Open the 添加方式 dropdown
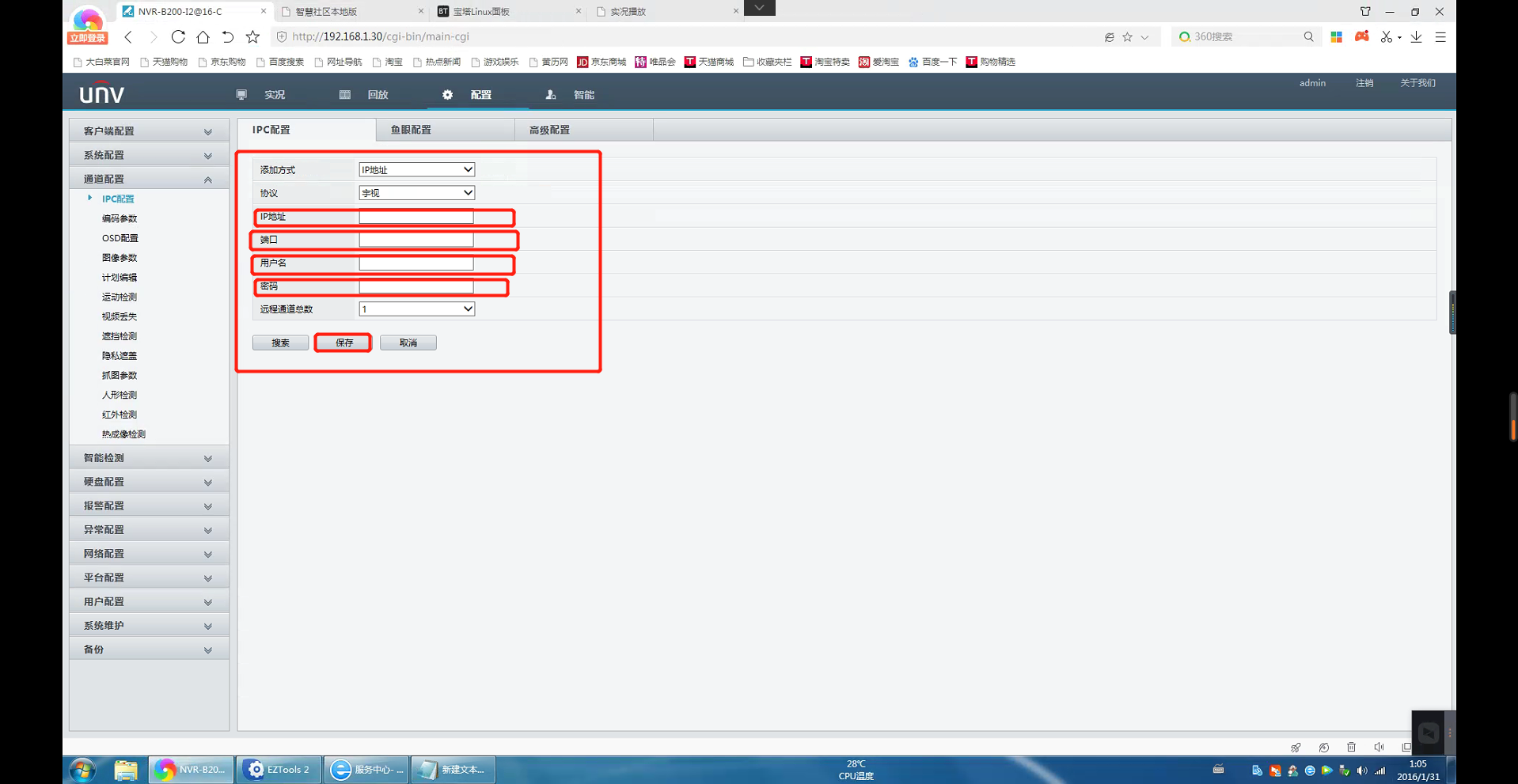Viewport: 1518px width, 784px height. coord(416,170)
